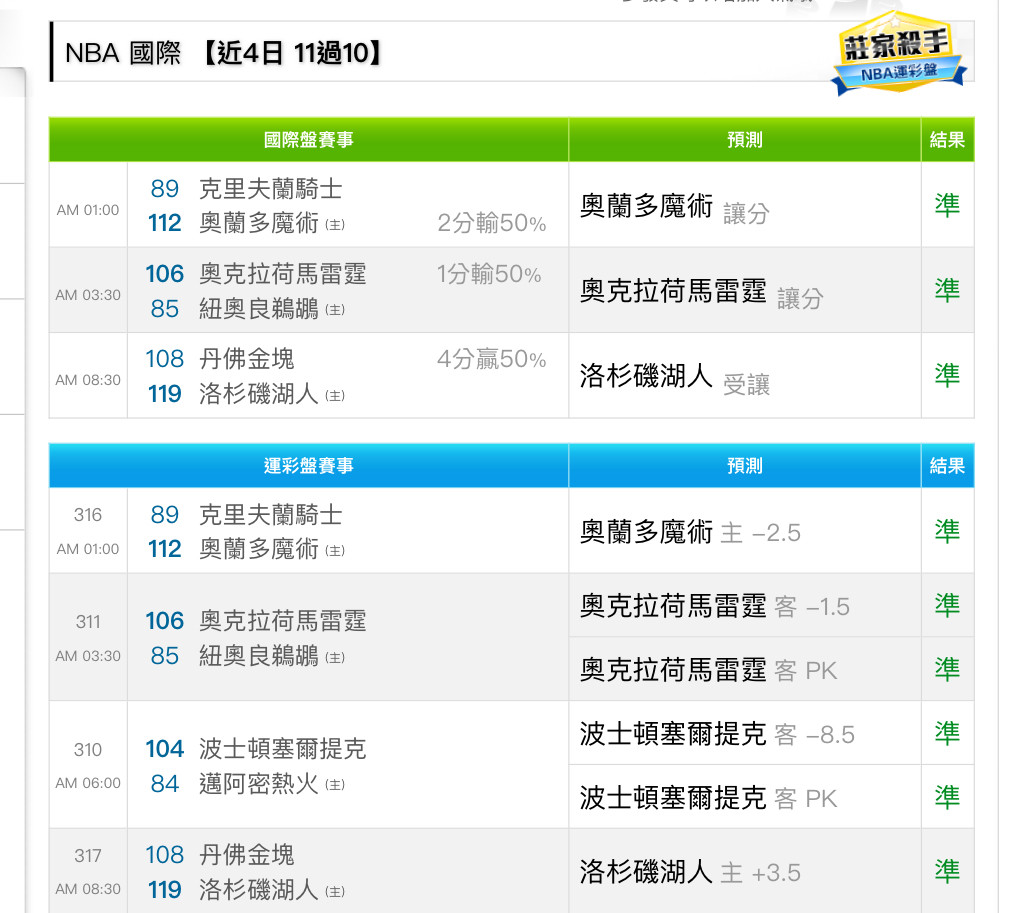This screenshot has width=1011, height=913.
Task: Click game number 310 in 運彩盤 table
Action: 88,749
